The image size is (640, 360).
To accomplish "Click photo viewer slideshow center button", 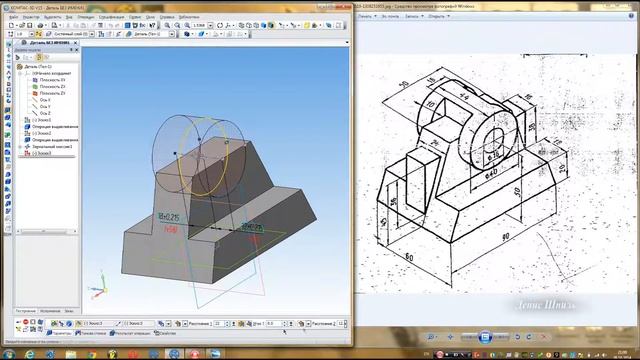I will [485, 337].
